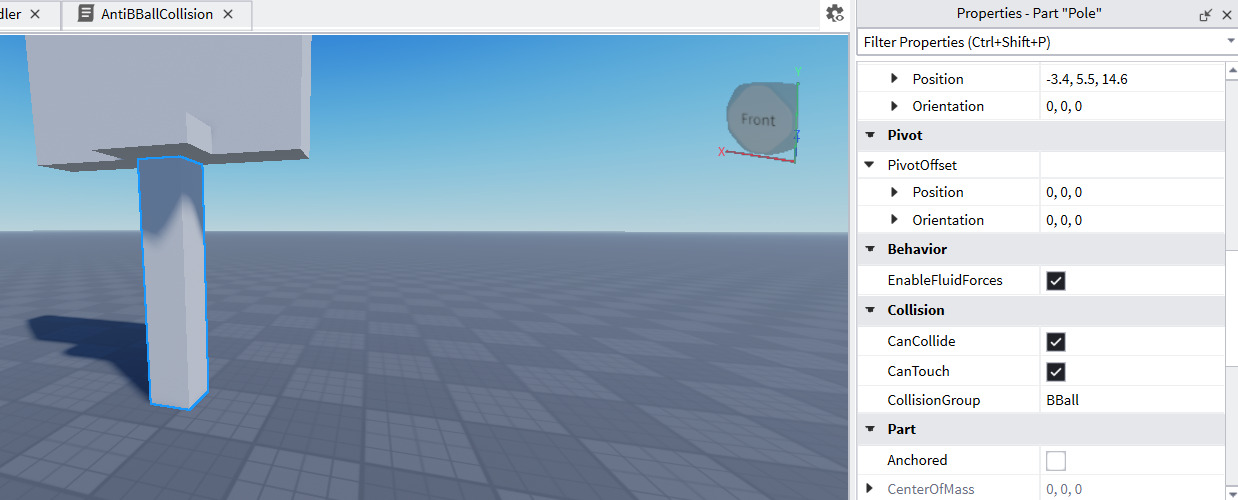Collapse the Collision section
1238x500 pixels.
click(x=871, y=310)
